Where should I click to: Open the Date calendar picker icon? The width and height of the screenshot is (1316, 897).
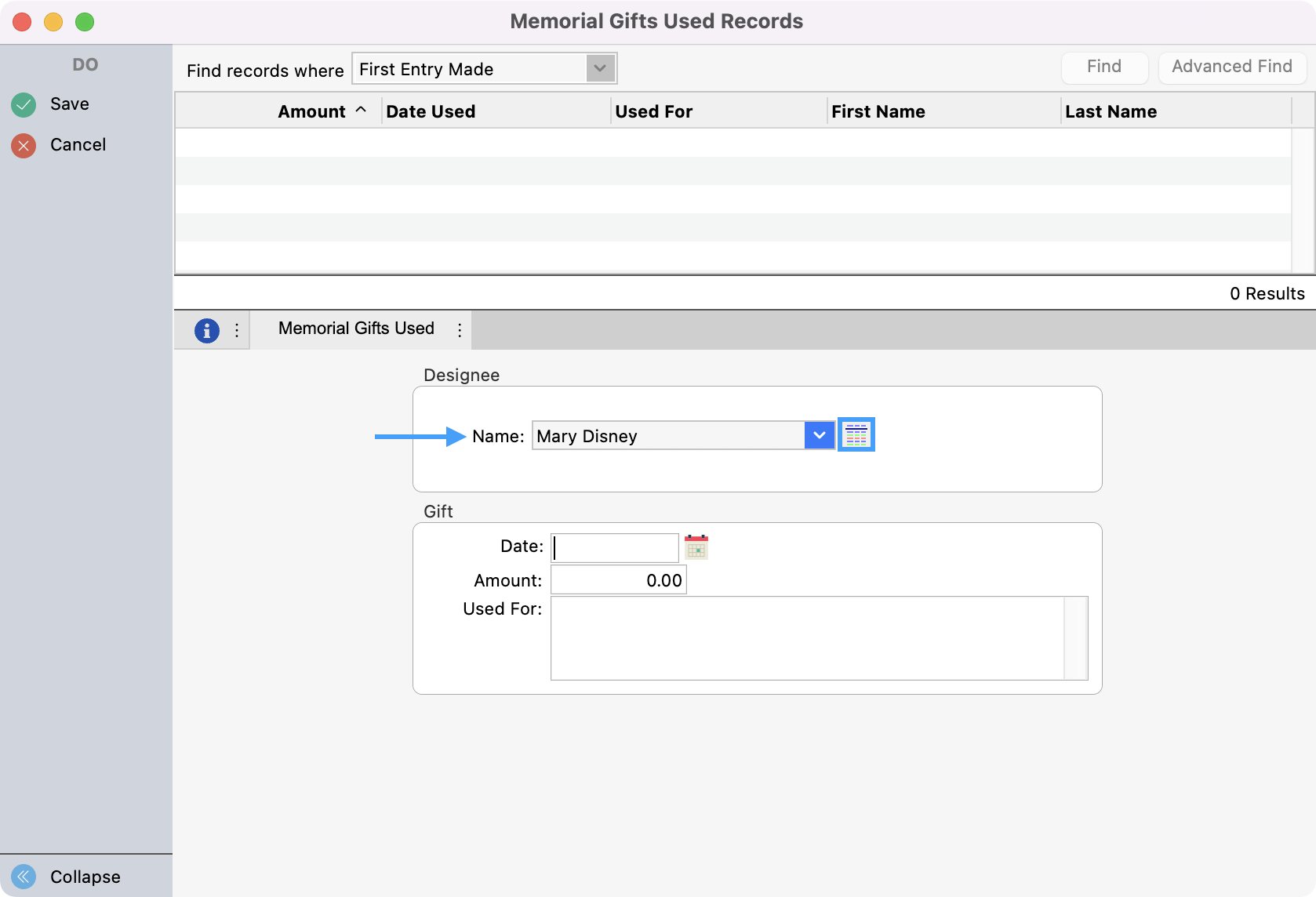[x=696, y=547]
